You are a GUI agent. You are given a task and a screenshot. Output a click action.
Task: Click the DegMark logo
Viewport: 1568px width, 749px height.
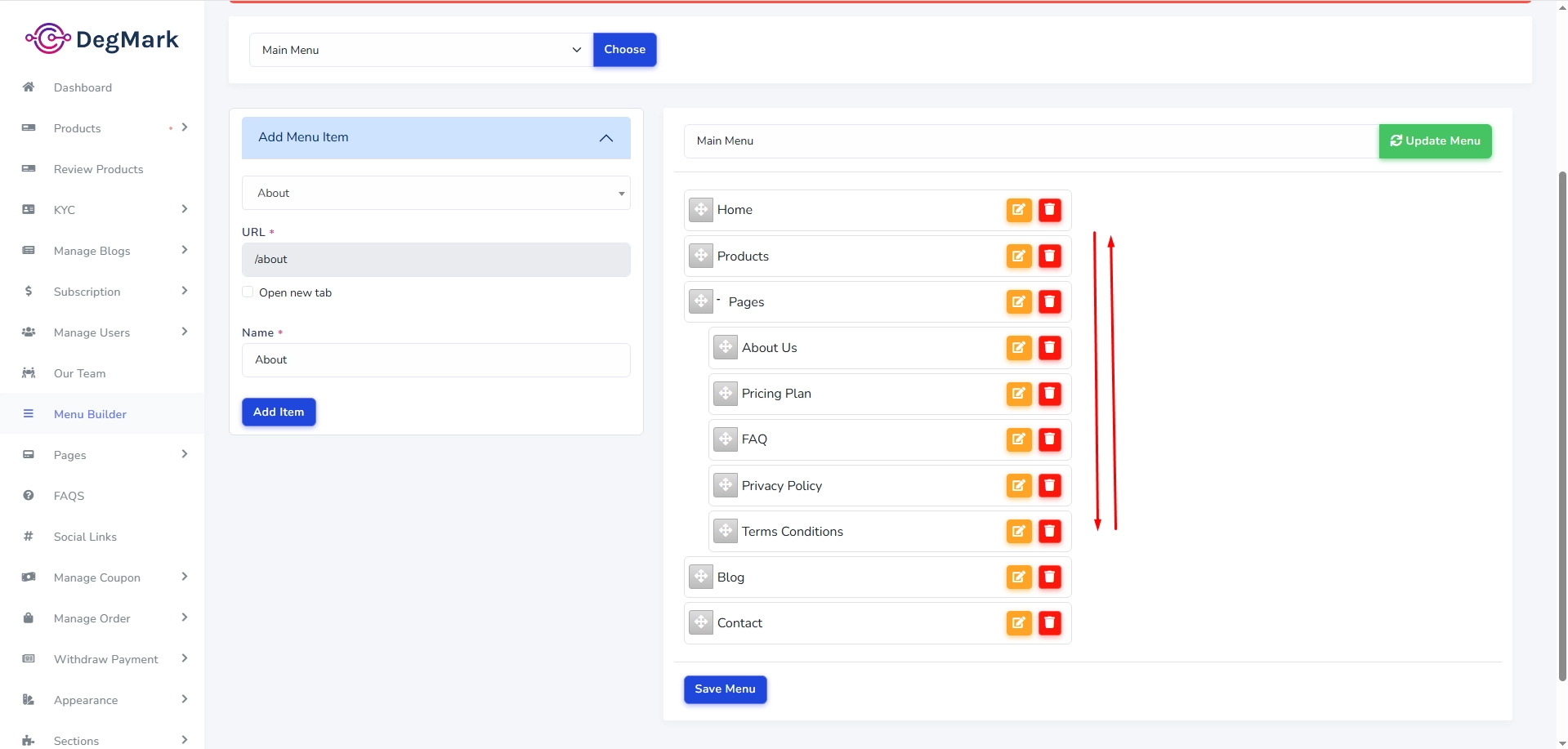pyautogui.click(x=102, y=38)
